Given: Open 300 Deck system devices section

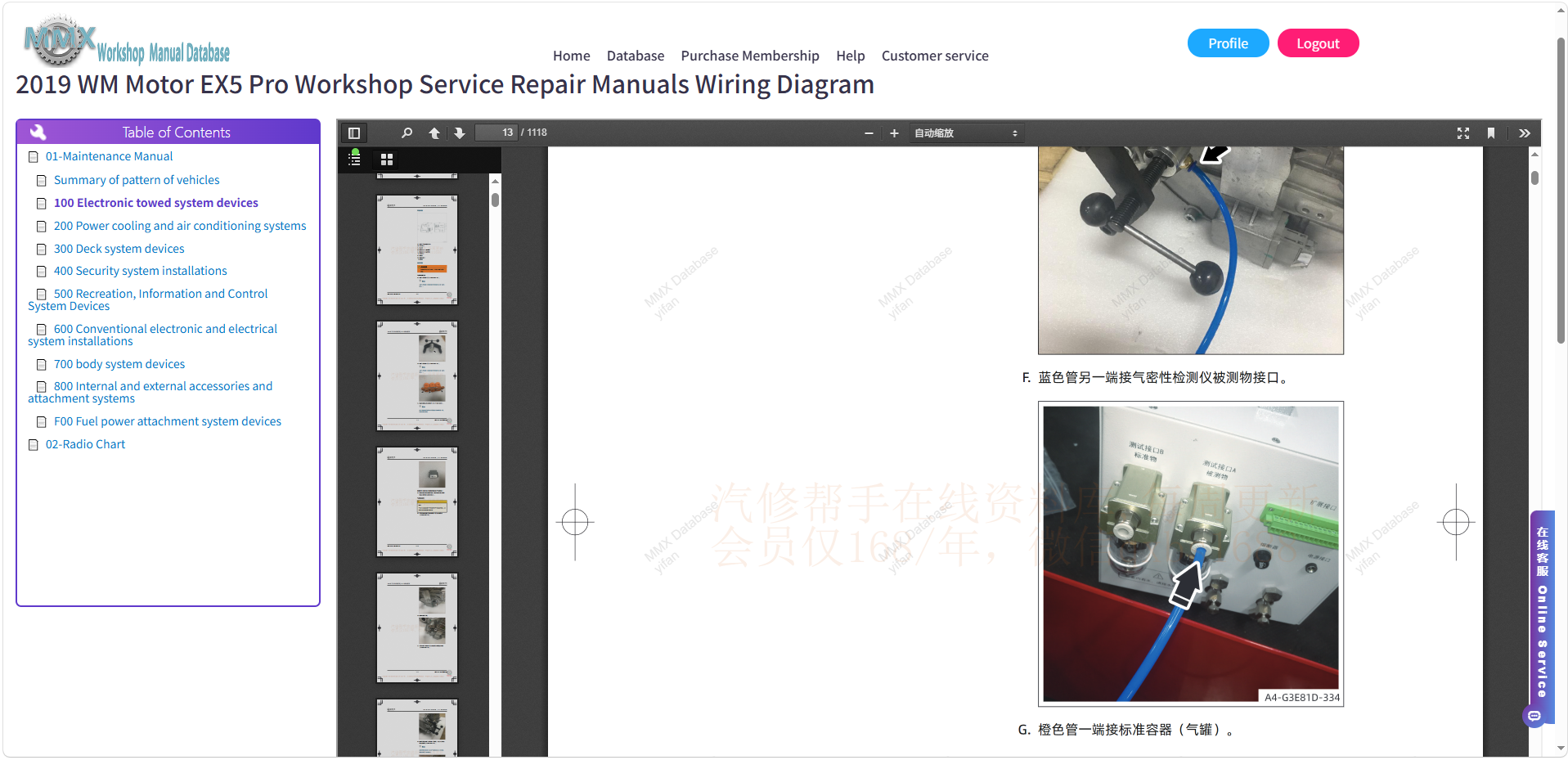Looking at the screenshot, I should click(x=119, y=249).
